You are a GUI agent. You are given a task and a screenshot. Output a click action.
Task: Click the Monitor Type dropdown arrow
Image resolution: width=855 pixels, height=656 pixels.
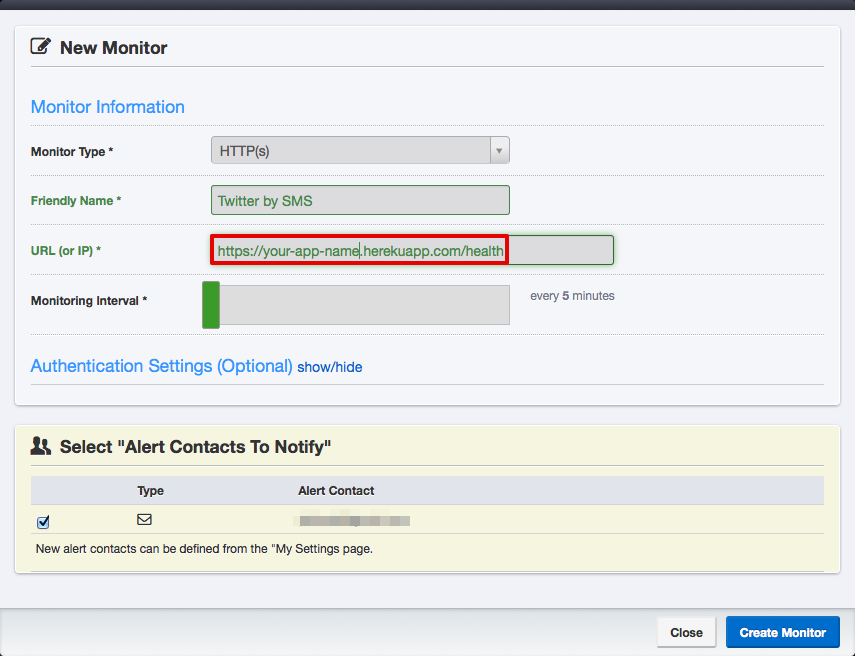[499, 151]
